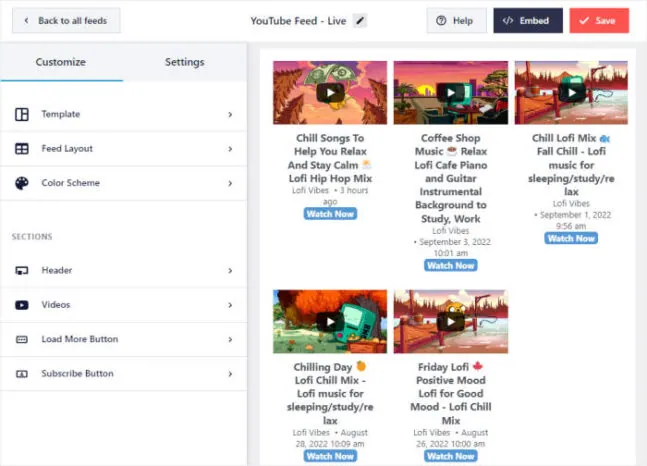Screen dimensions: 647x466
Task: Open the Header section item
Action: coord(124,270)
